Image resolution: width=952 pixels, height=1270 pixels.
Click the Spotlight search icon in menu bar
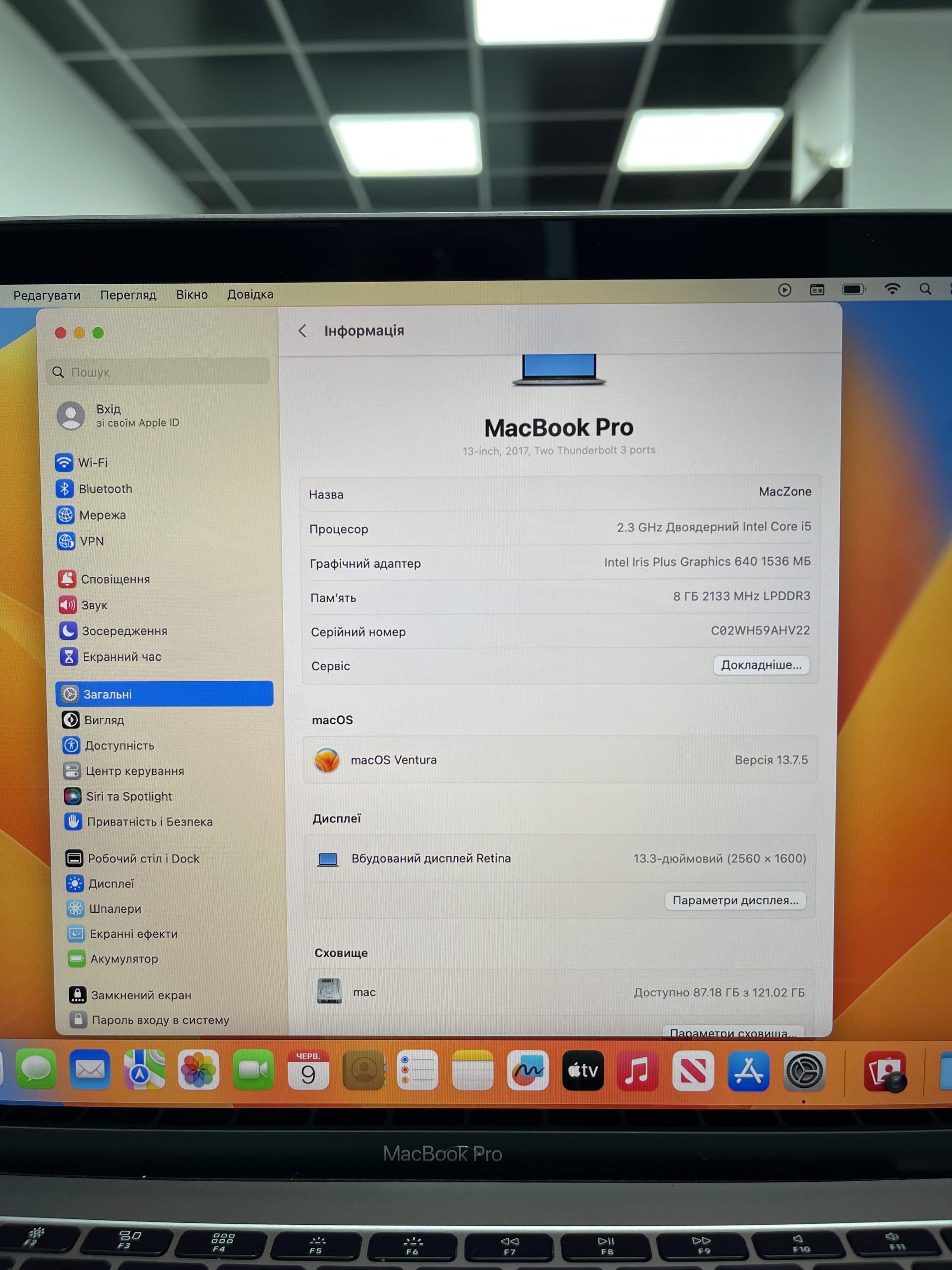pos(925,289)
